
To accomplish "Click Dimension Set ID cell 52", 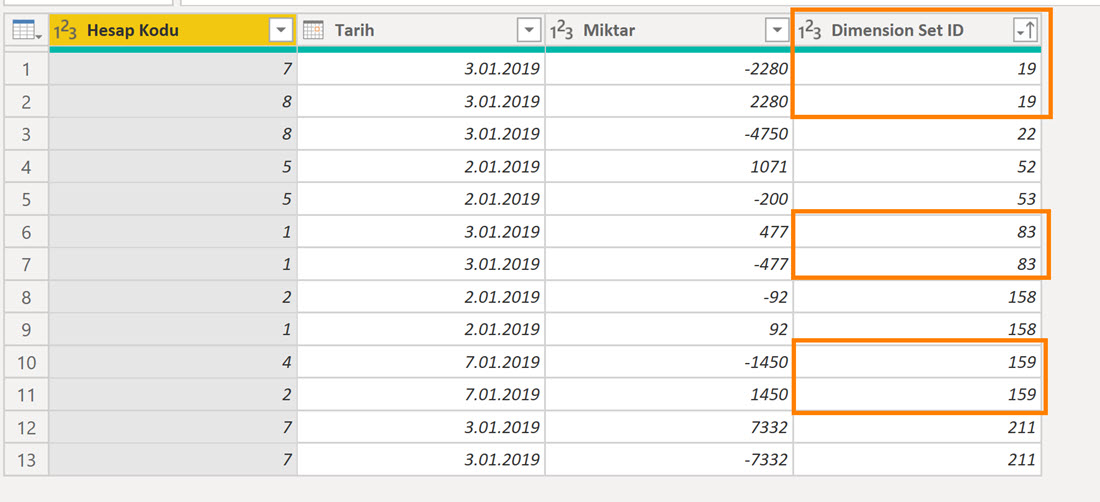I will point(918,167).
